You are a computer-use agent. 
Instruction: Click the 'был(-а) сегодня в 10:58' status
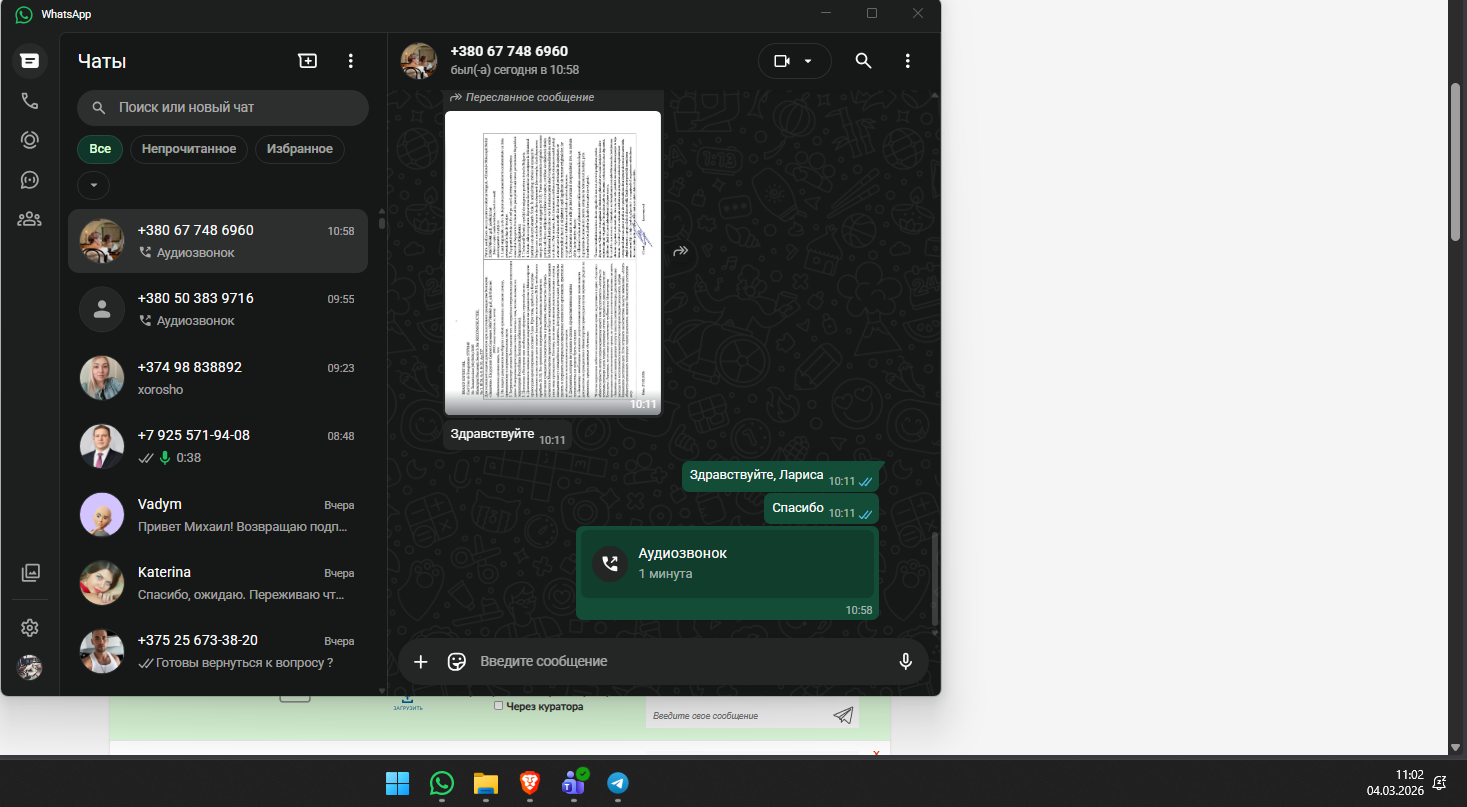[x=514, y=70]
